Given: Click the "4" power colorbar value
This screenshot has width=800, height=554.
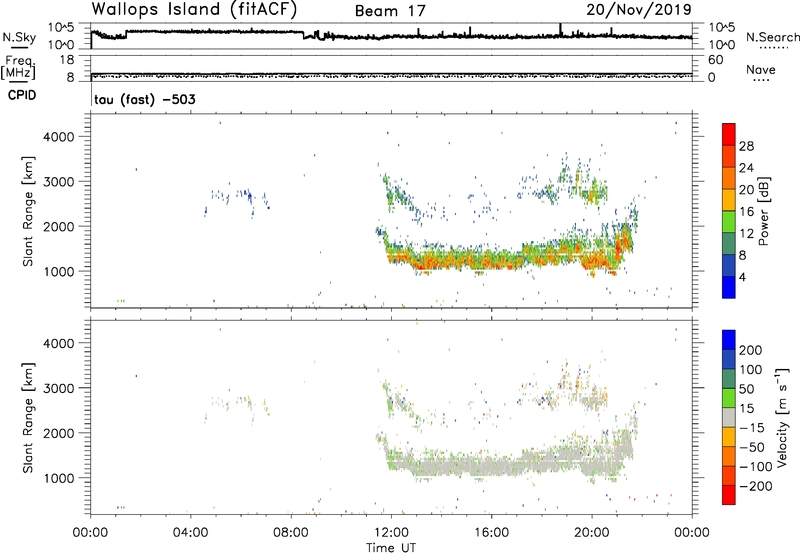Looking at the screenshot, I should pyautogui.click(x=743, y=277).
